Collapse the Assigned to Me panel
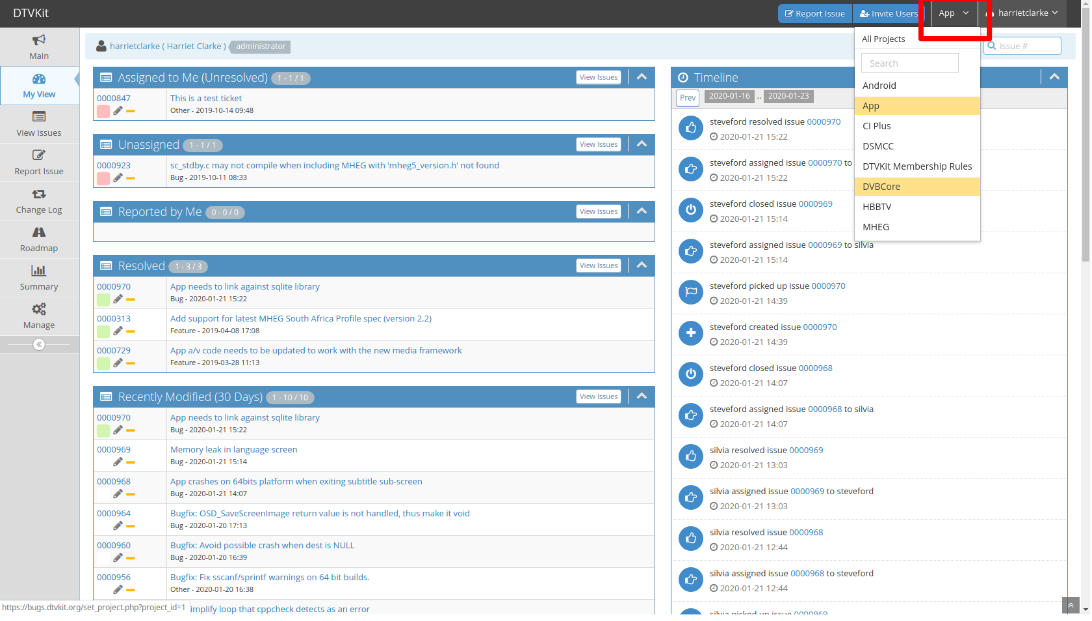This screenshot has height=621, width=1092. (641, 77)
